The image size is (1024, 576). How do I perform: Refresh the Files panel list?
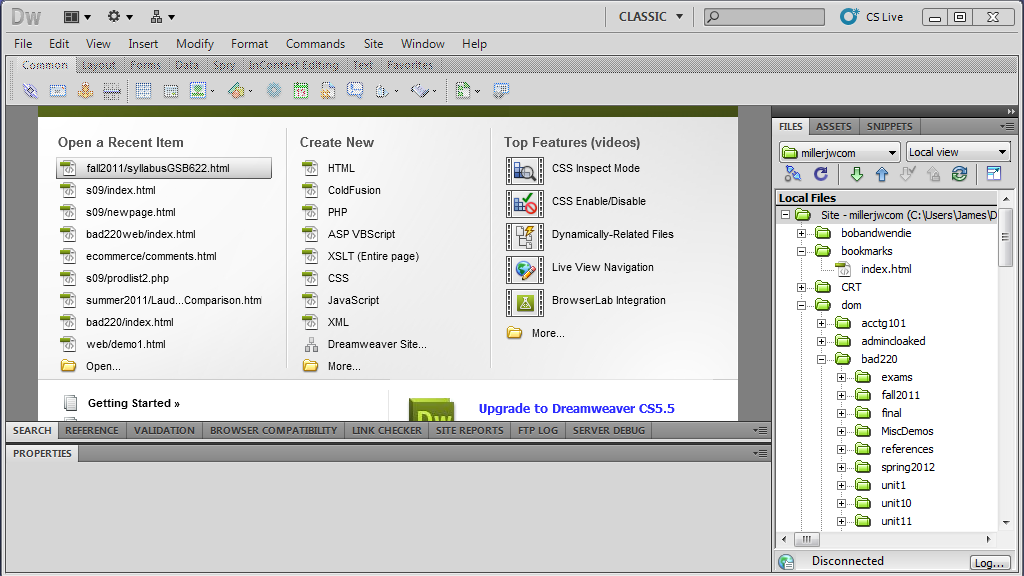820,174
